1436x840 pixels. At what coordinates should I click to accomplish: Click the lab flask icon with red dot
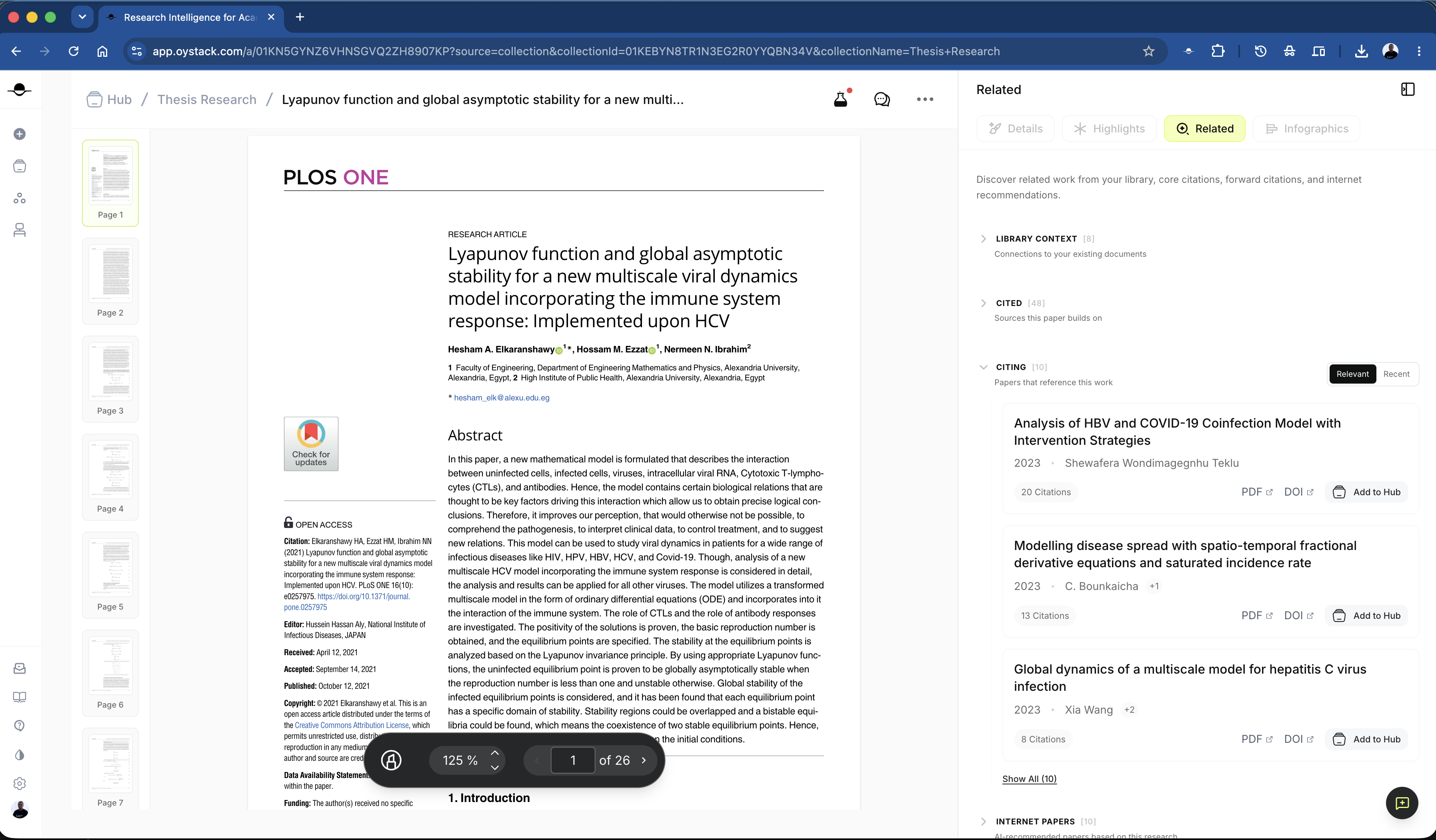pos(841,99)
